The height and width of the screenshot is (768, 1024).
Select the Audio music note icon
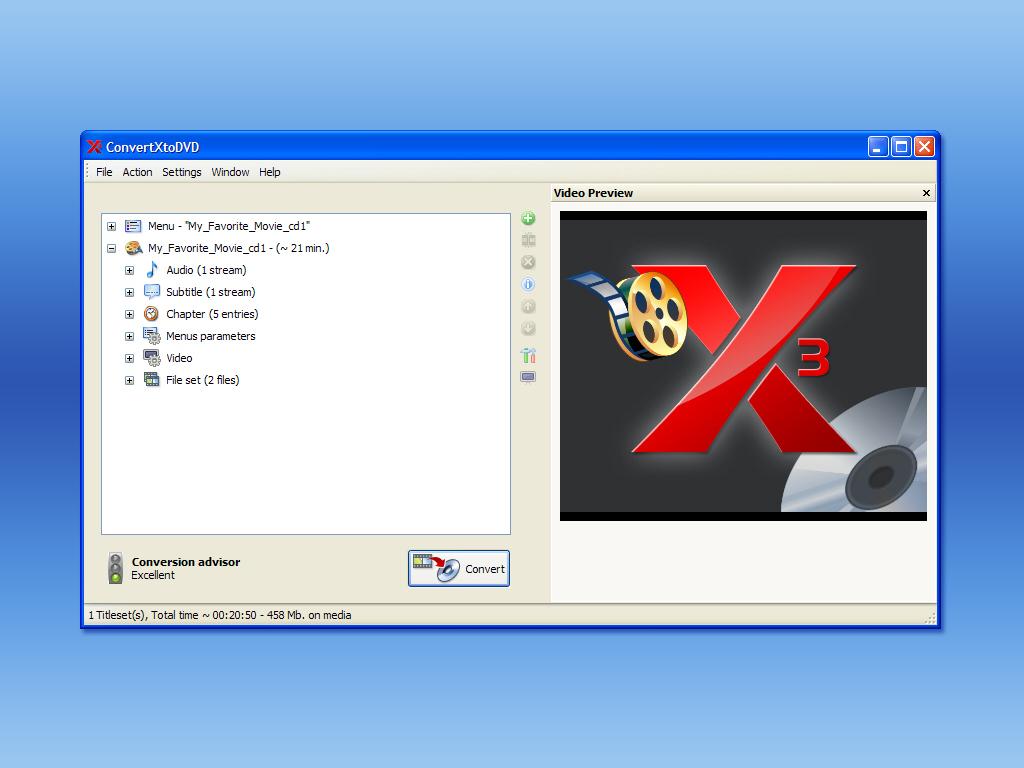[152, 270]
